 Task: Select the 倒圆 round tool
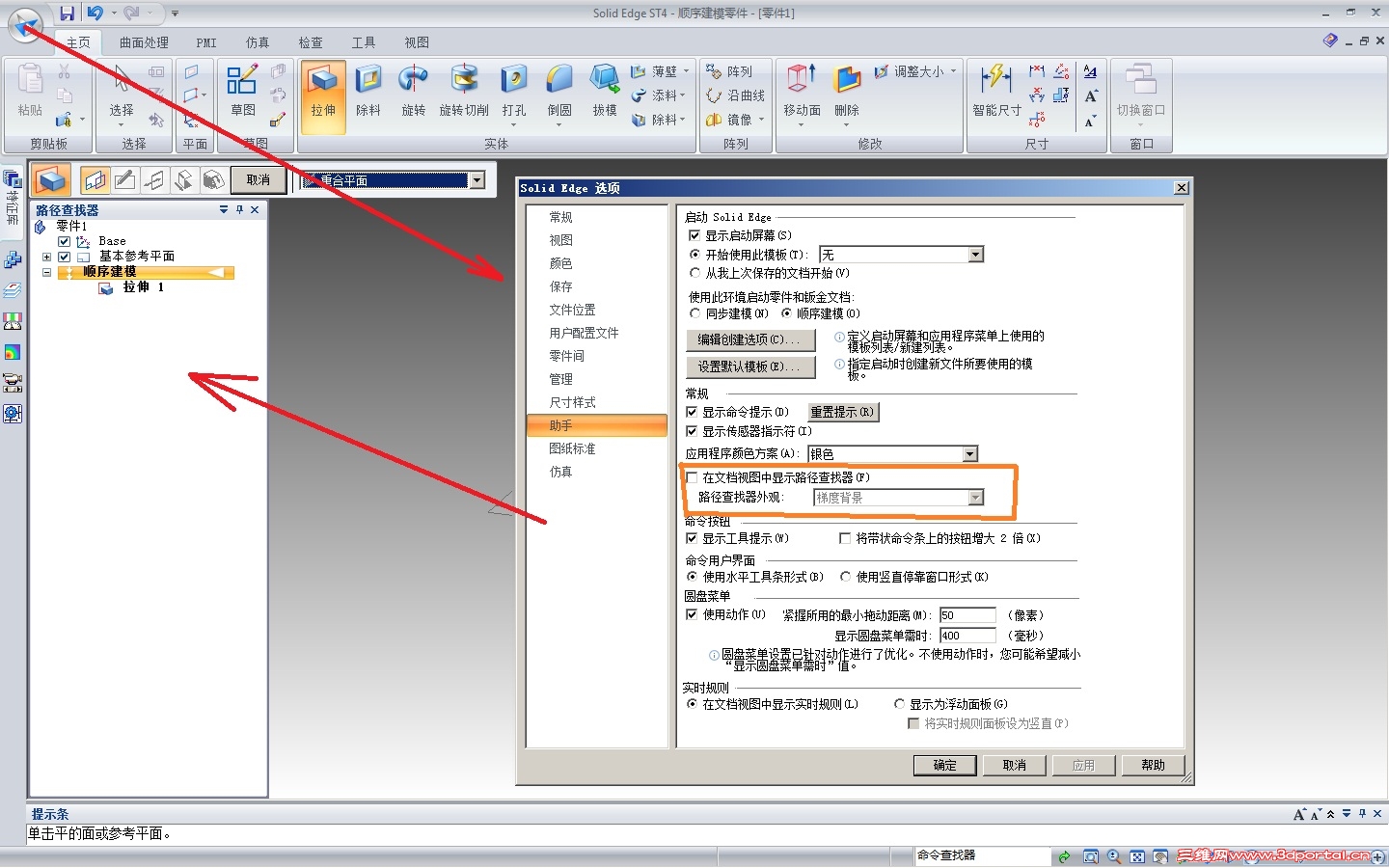click(x=559, y=94)
